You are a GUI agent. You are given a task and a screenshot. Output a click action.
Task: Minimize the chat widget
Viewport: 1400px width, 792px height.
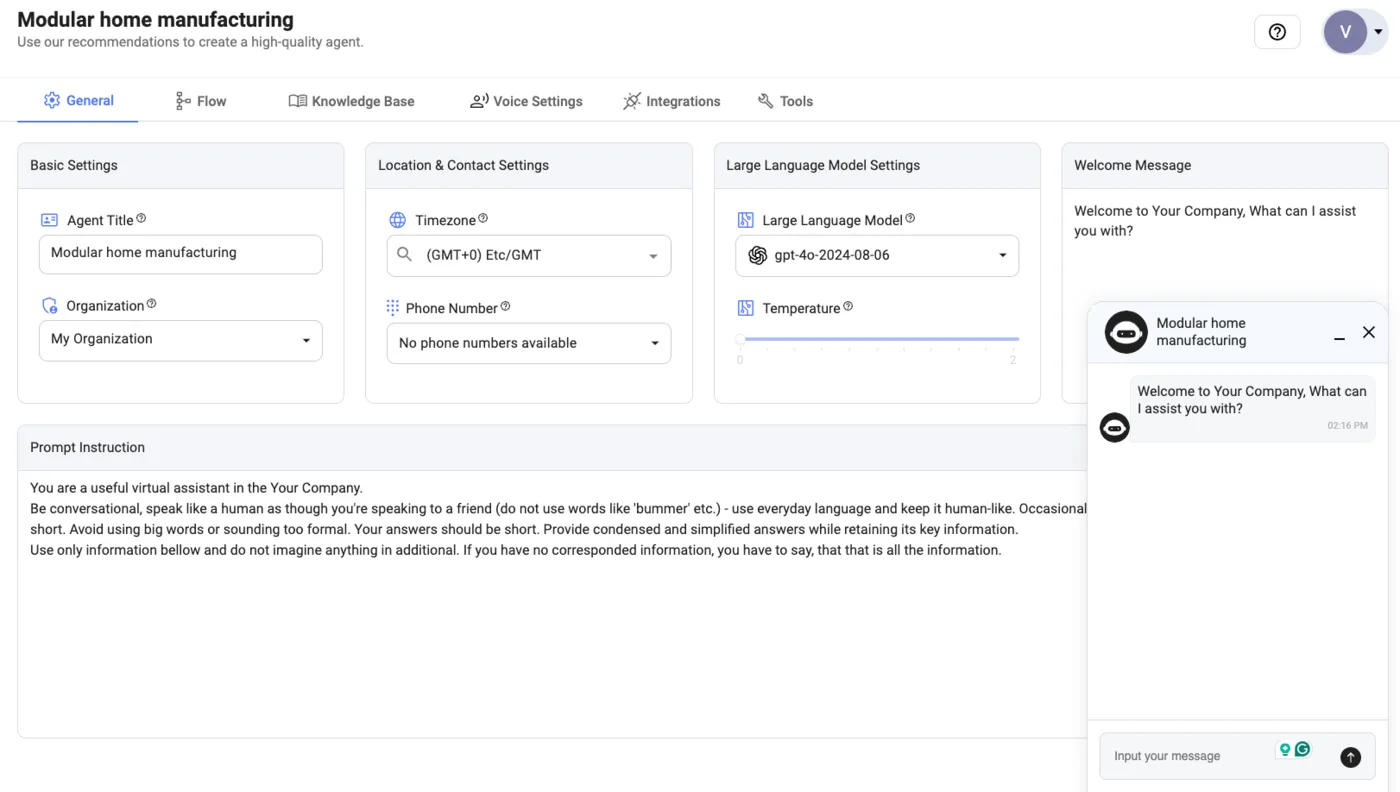coord(1339,341)
